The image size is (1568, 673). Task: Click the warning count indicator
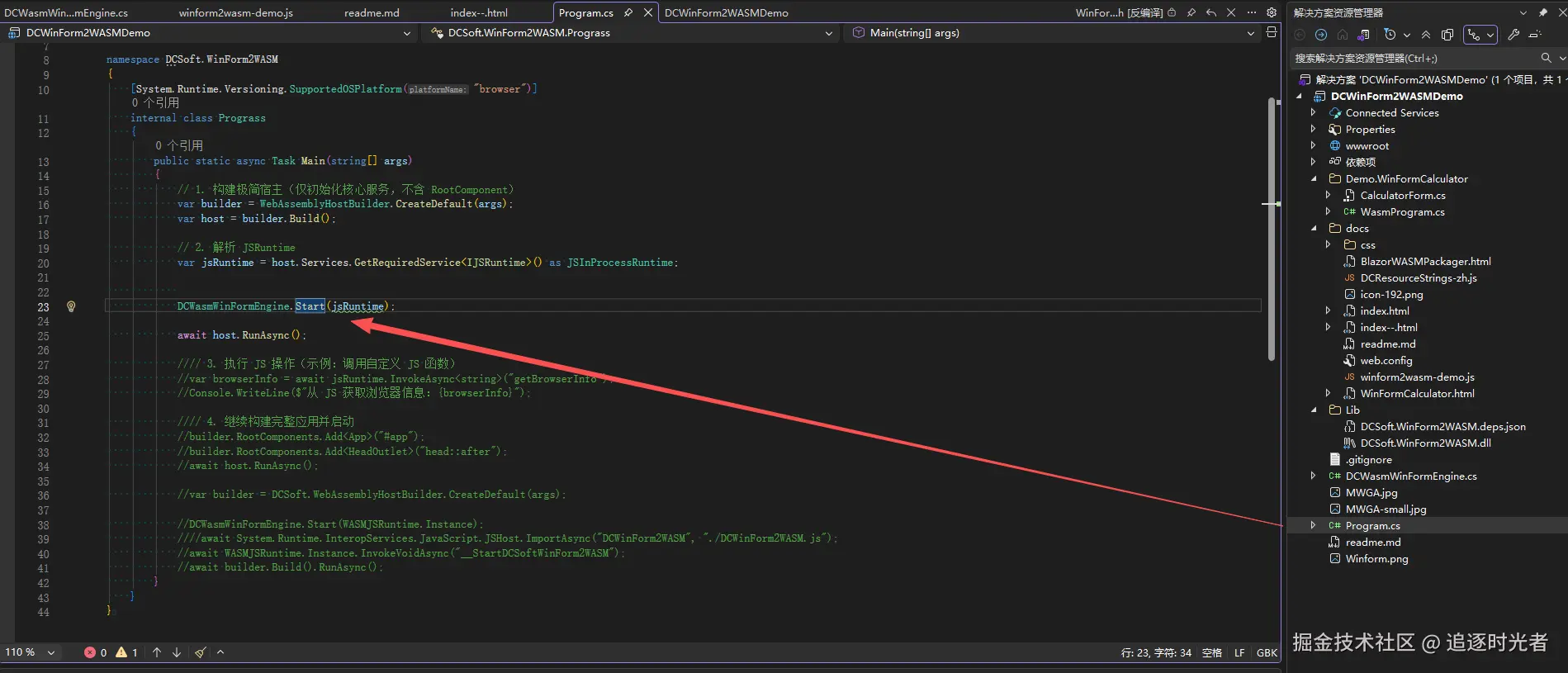pyautogui.click(x=126, y=652)
